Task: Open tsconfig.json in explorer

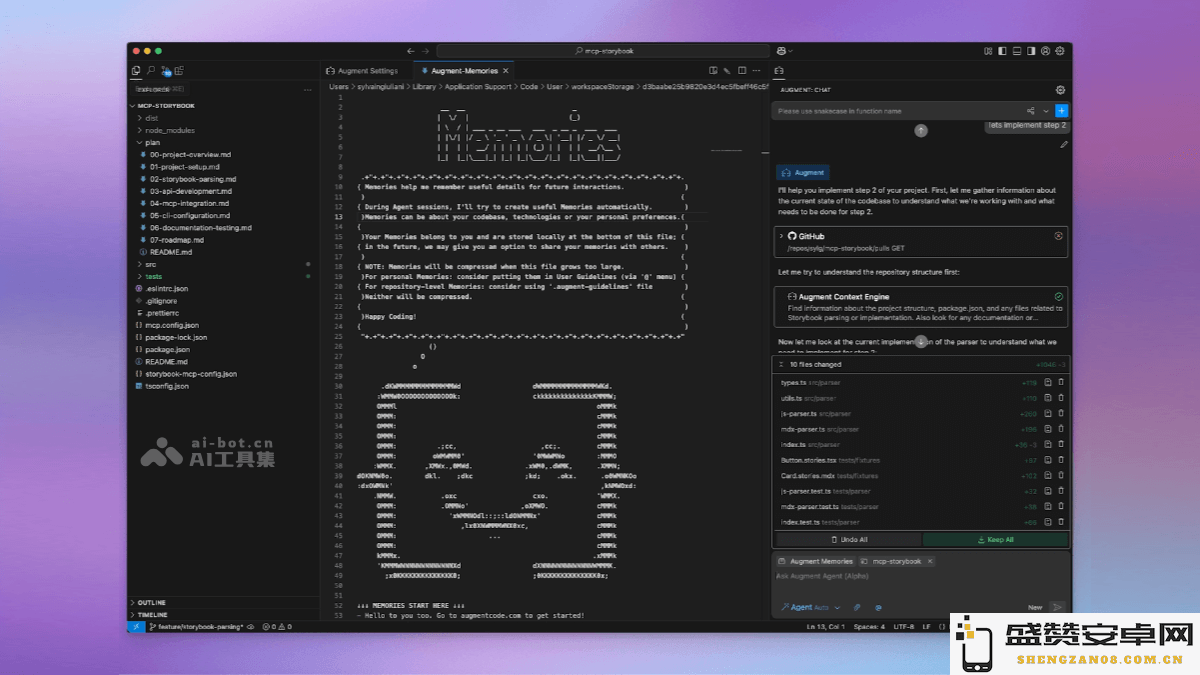Action: click(167, 385)
